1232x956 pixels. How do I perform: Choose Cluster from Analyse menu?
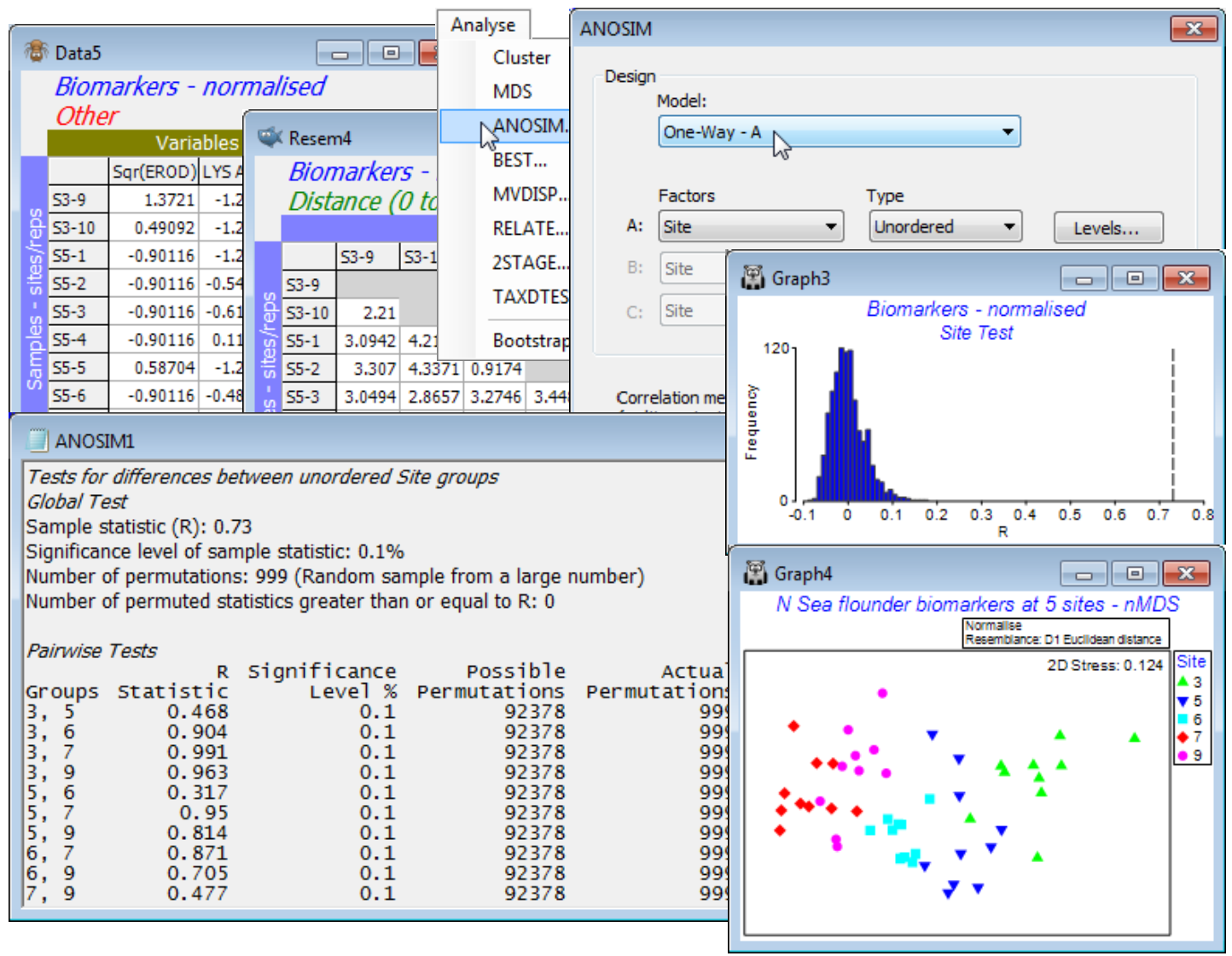click(x=521, y=57)
